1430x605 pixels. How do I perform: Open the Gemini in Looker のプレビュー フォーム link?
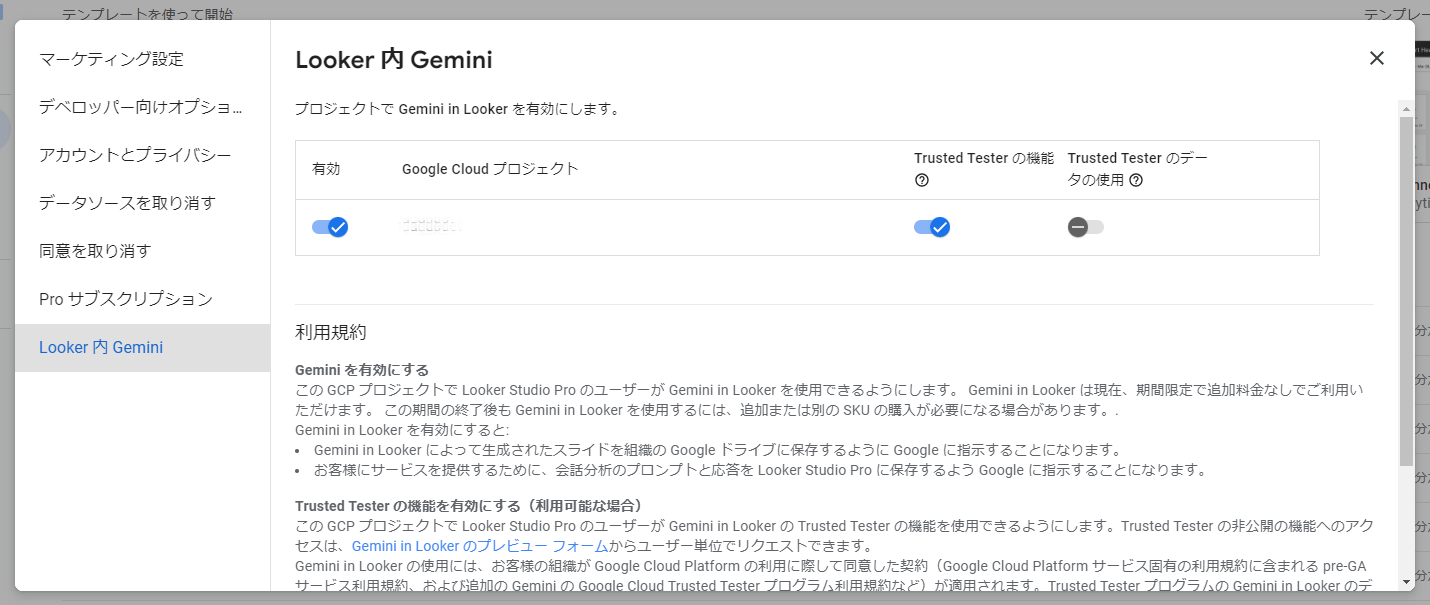click(x=480, y=546)
